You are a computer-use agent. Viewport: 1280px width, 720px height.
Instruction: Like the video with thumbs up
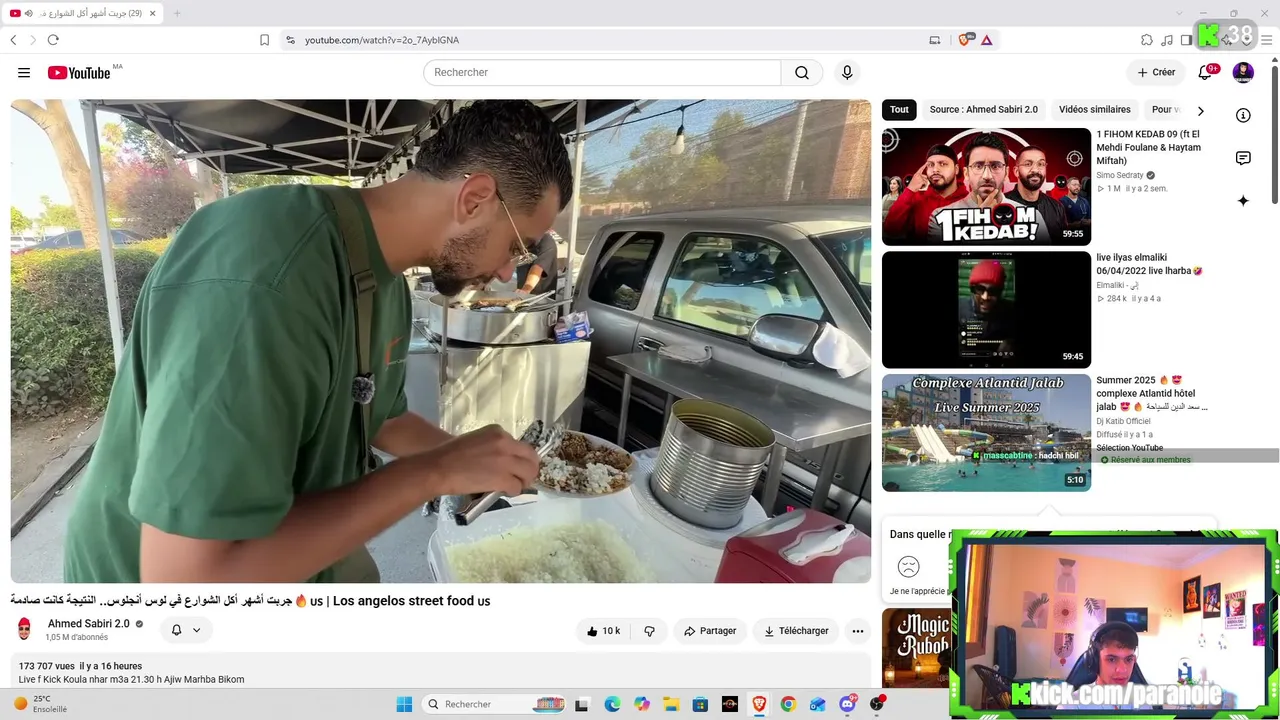(603, 631)
